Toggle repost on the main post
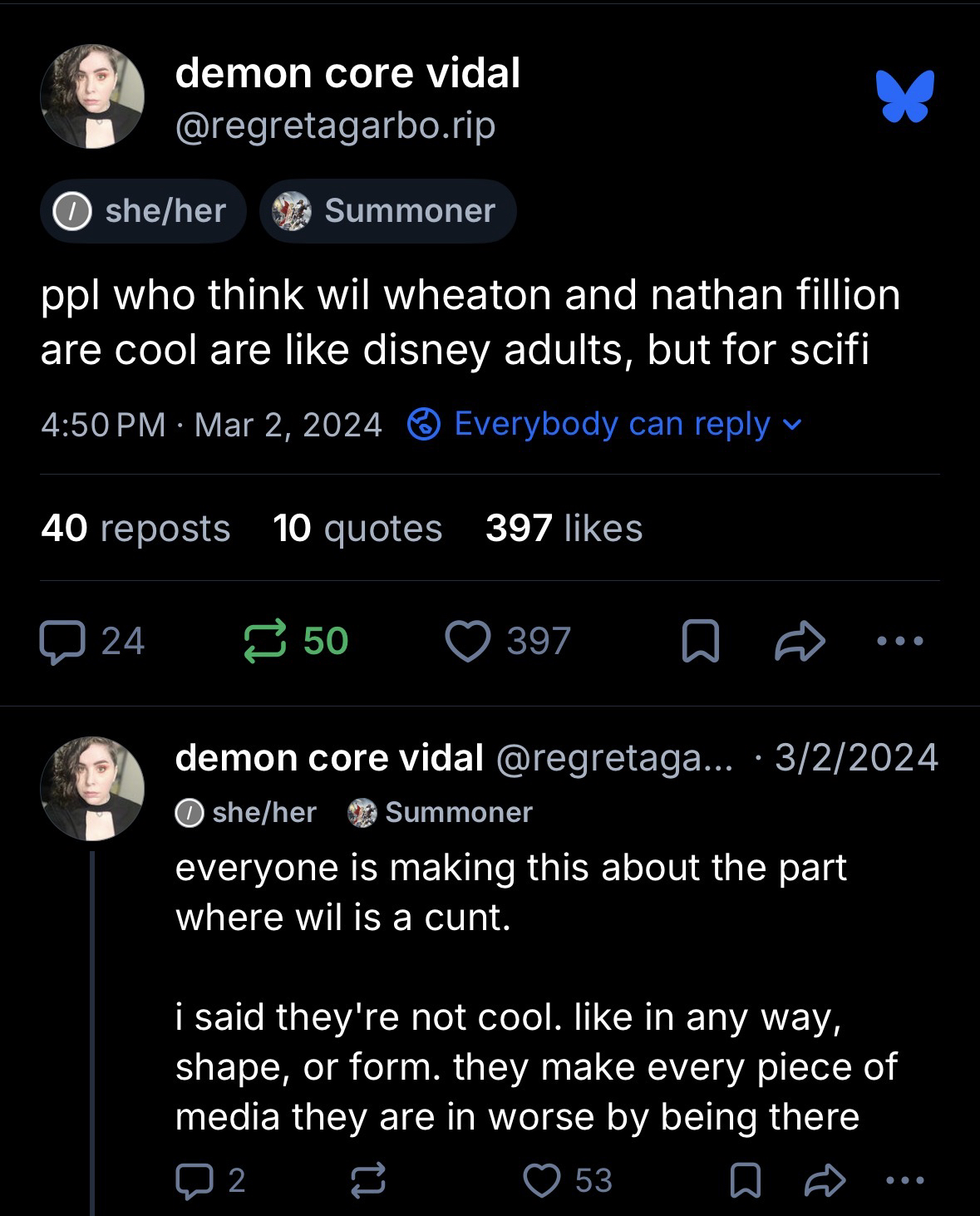This screenshot has height=1216, width=980. (x=264, y=642)
